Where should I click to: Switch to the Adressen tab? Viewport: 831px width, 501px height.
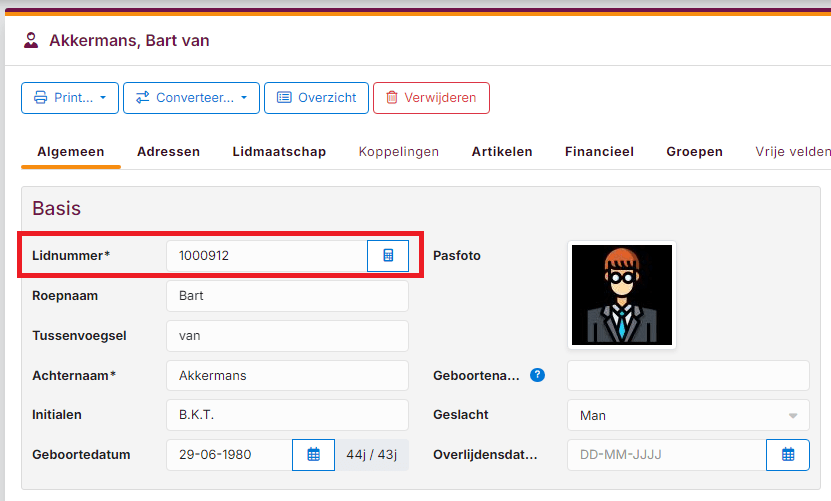(169, 152)
